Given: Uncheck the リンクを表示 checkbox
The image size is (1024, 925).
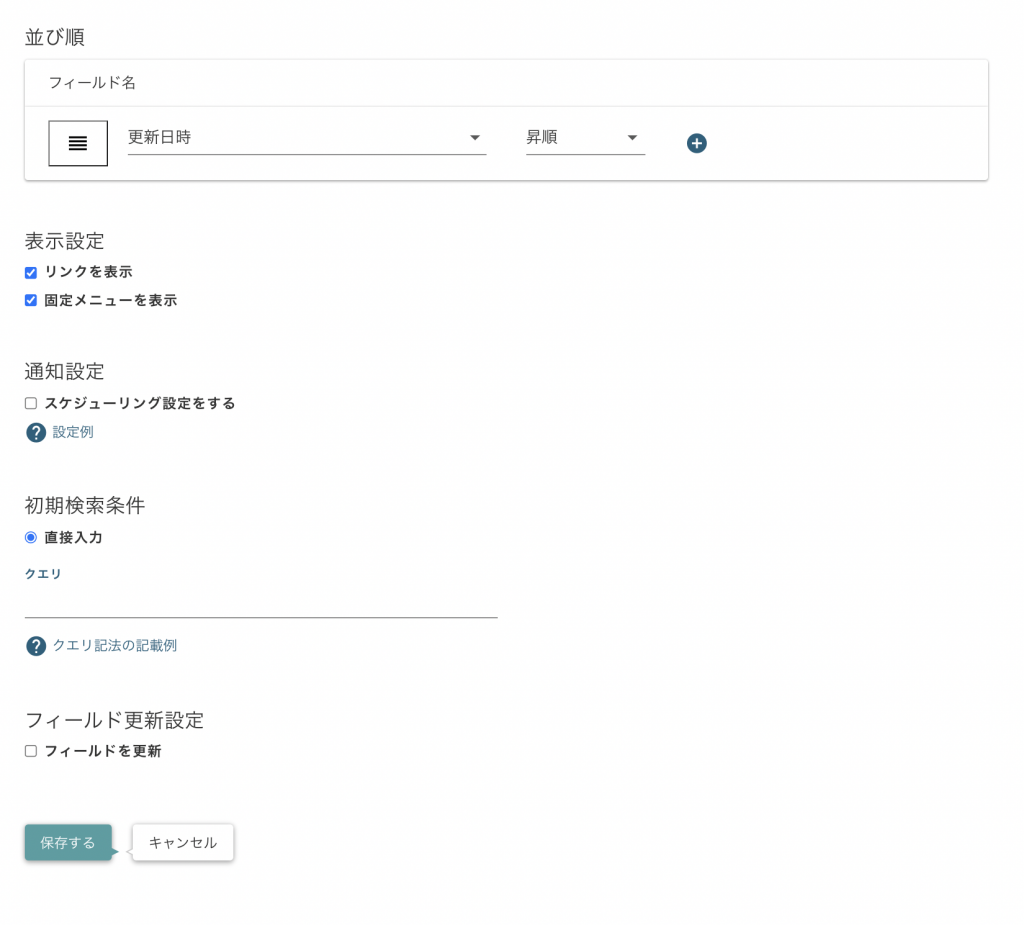Looking at the screenshot, I should [x=31, y=272].
